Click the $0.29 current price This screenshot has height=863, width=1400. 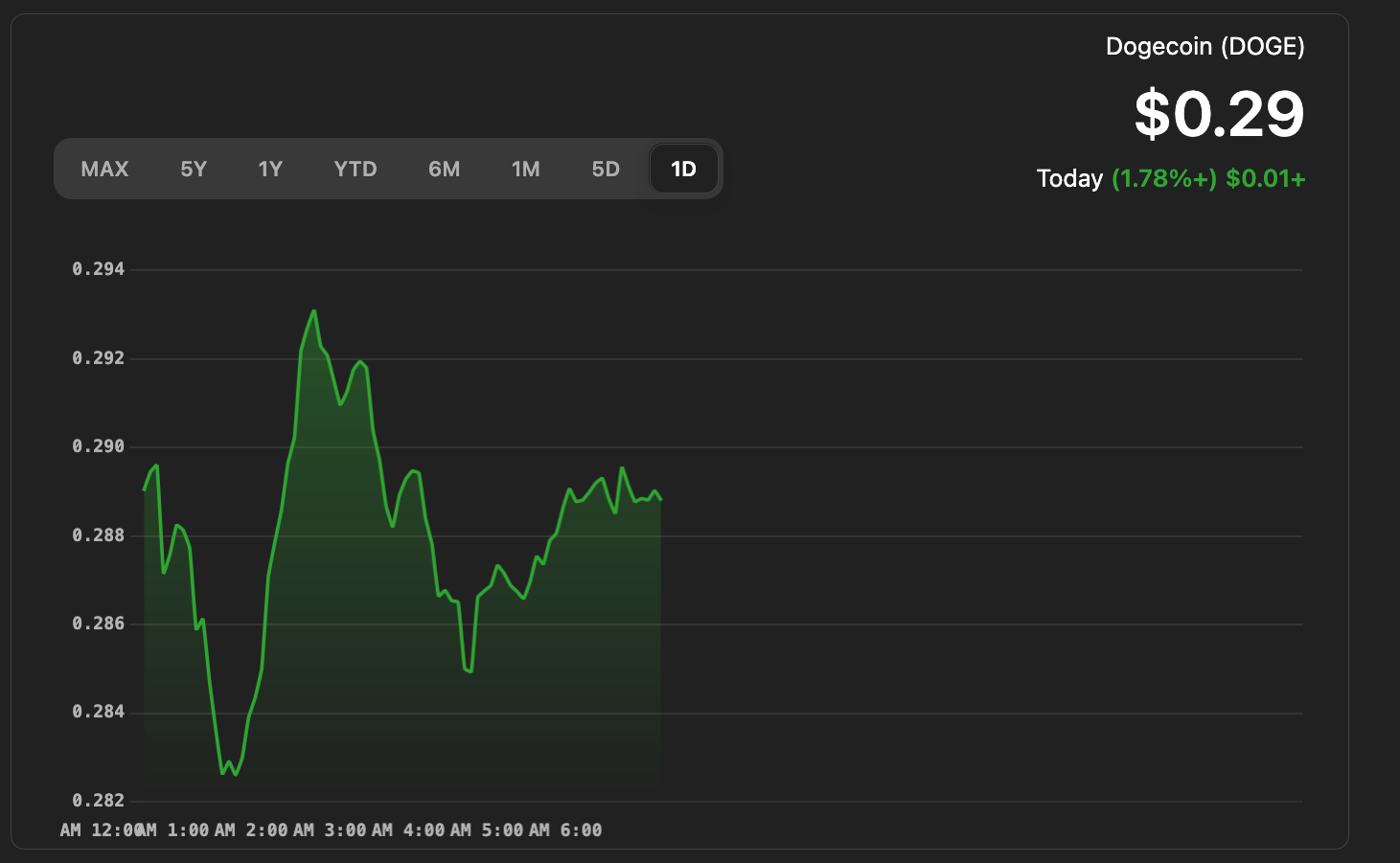[1219, 114]
